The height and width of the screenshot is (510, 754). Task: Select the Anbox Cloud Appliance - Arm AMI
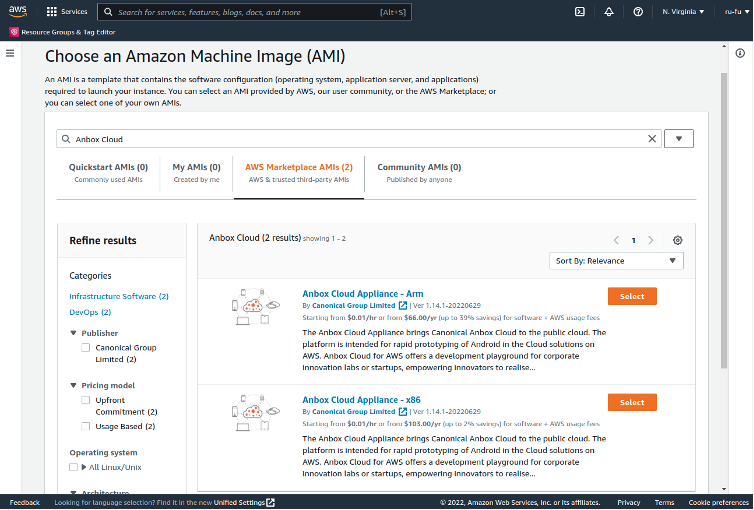(x=632, y=296)
